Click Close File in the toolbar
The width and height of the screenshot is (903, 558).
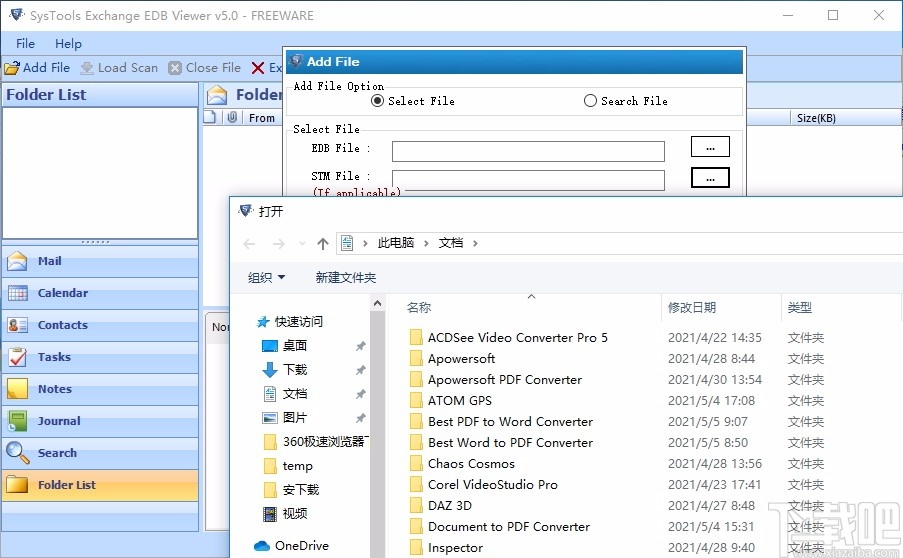click(x=205, y=68)
